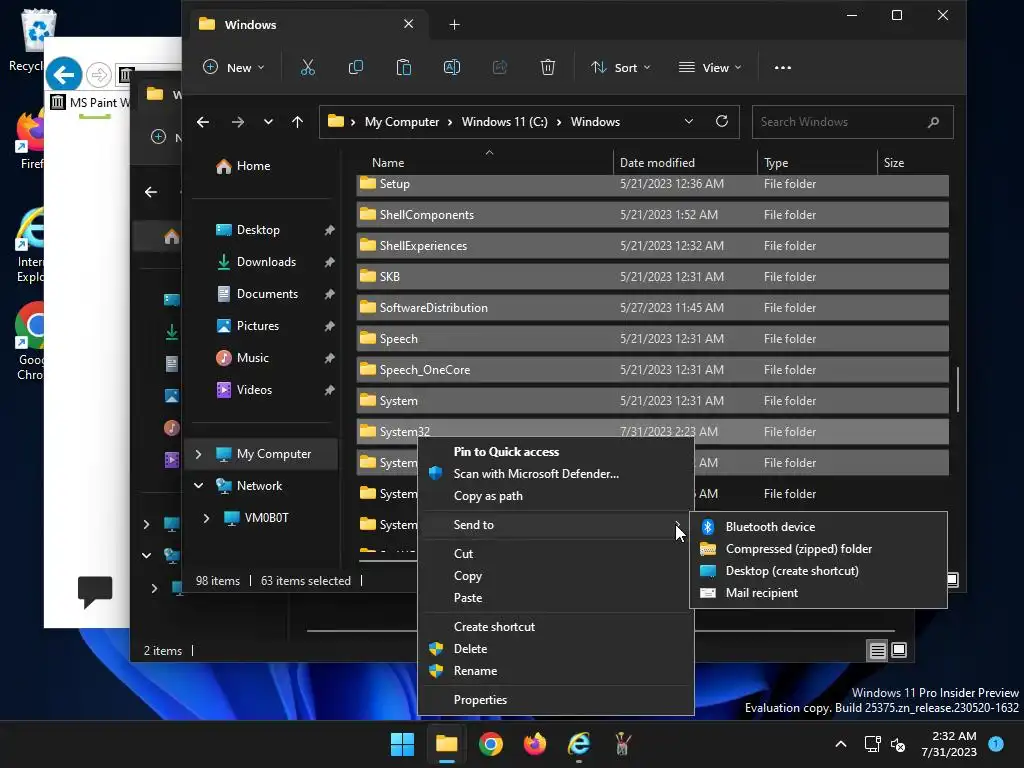Image resolution: width=1024 pixels, height=768 pixels.
Task: Open Google Chrome from taskbar
Action: click(x=490, y=744)
